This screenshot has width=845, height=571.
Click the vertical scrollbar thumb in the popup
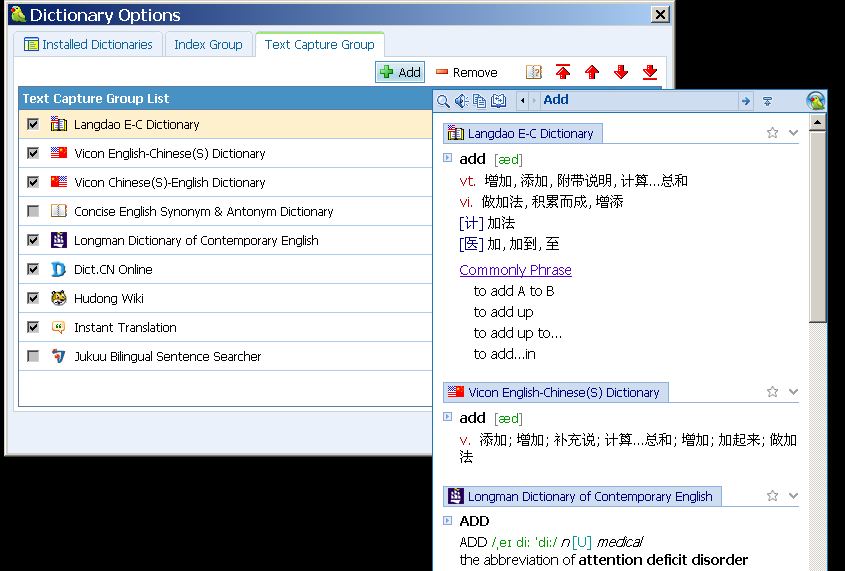[x=818, y=227]
